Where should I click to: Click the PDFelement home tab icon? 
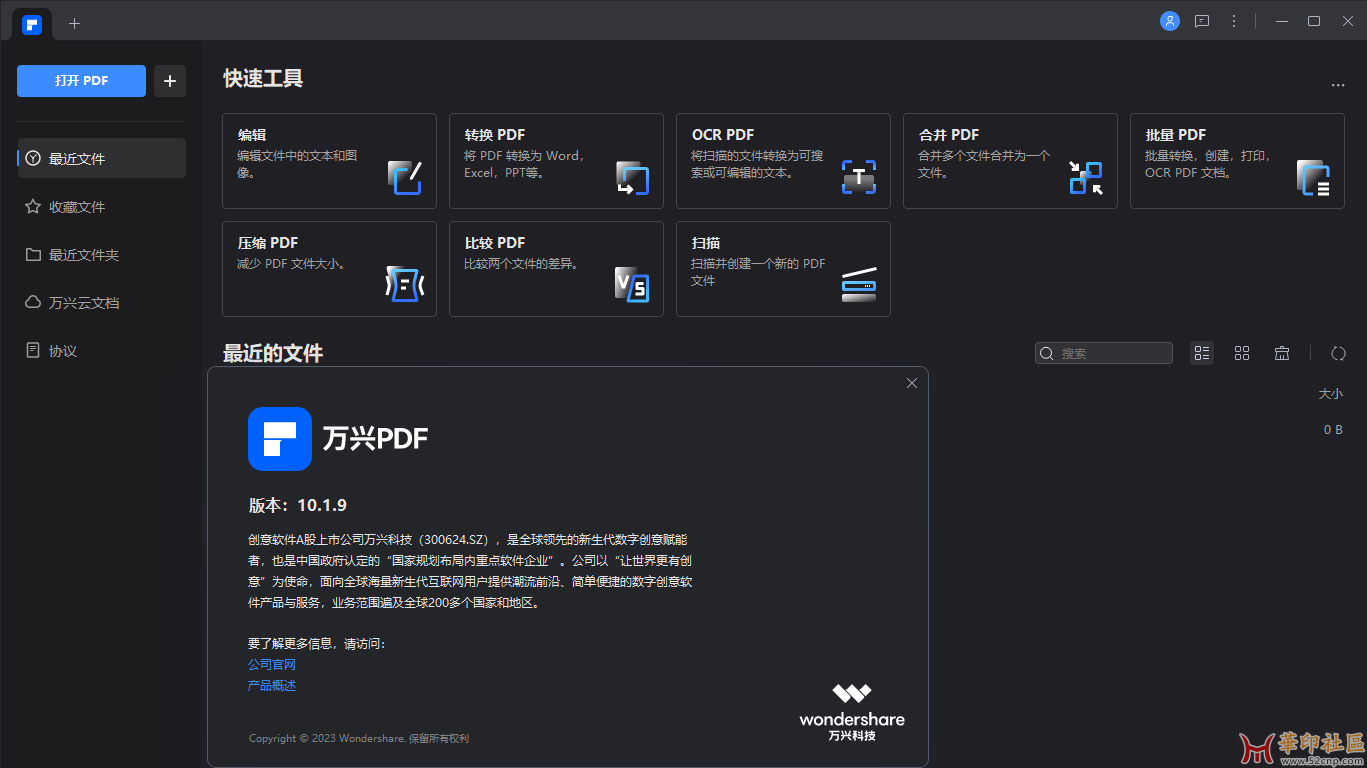pyautogui.click(x=32, y=24)
